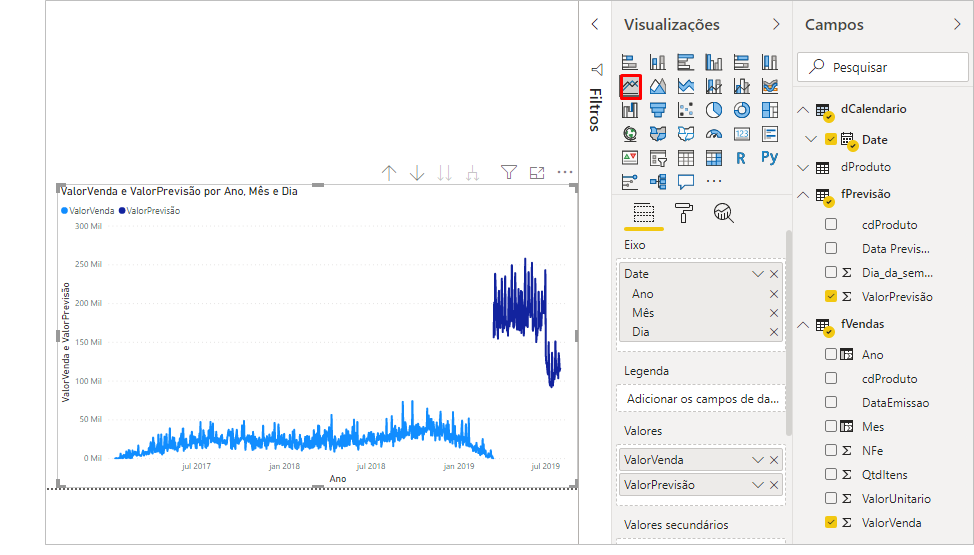Select the gauge visualization icon

(714, 134)
